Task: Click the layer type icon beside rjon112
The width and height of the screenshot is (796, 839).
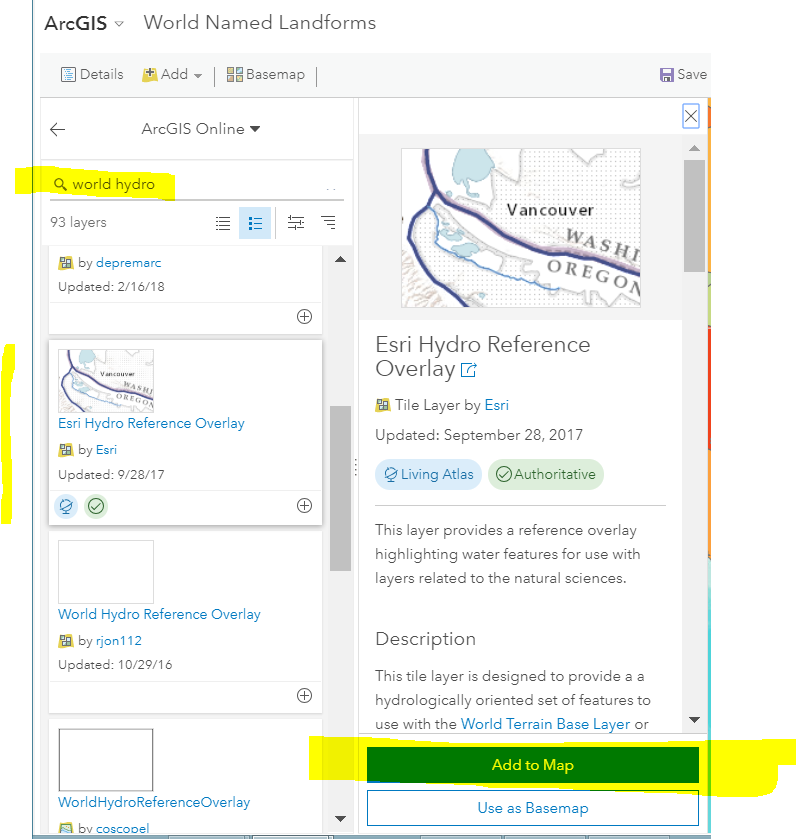Action: [x=66, y=641]
